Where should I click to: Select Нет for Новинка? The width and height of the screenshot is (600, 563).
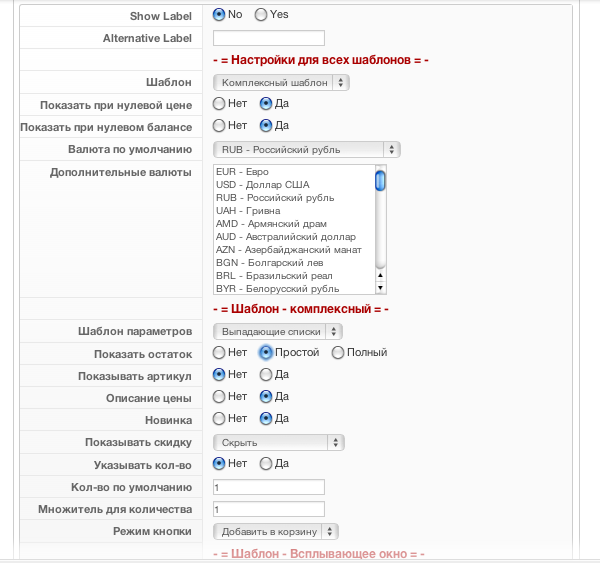[219, 419]
